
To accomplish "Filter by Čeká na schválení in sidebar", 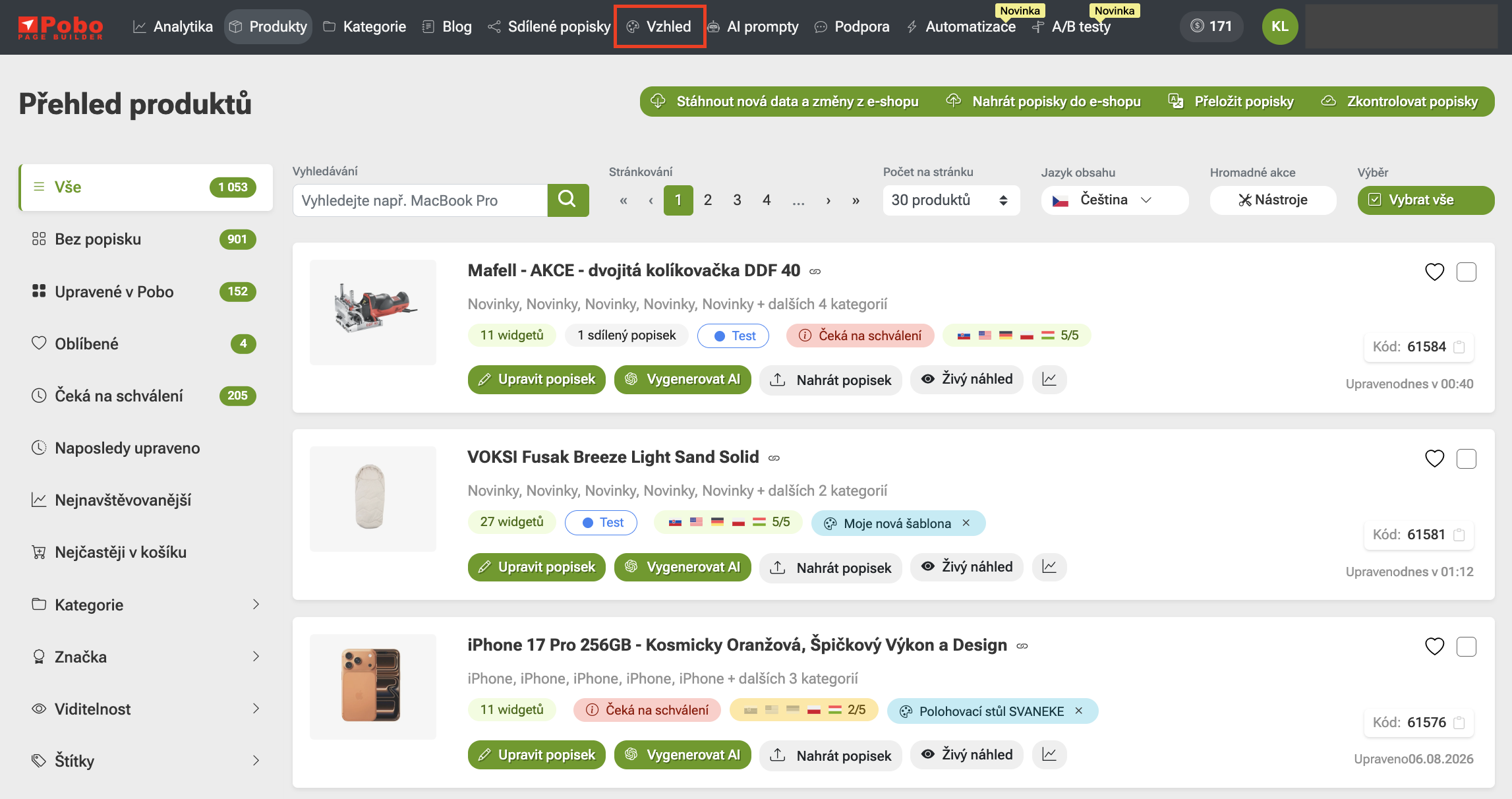I will point(146,396).
